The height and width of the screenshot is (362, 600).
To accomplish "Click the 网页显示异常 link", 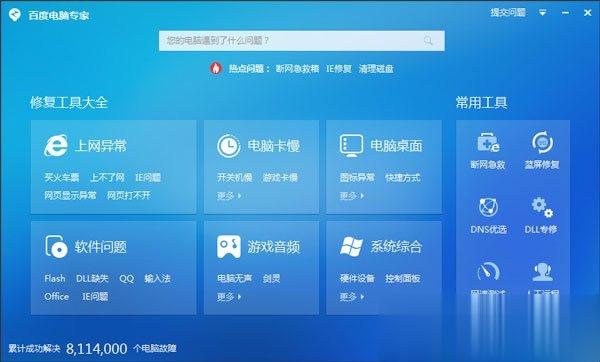I will (70, 196).
